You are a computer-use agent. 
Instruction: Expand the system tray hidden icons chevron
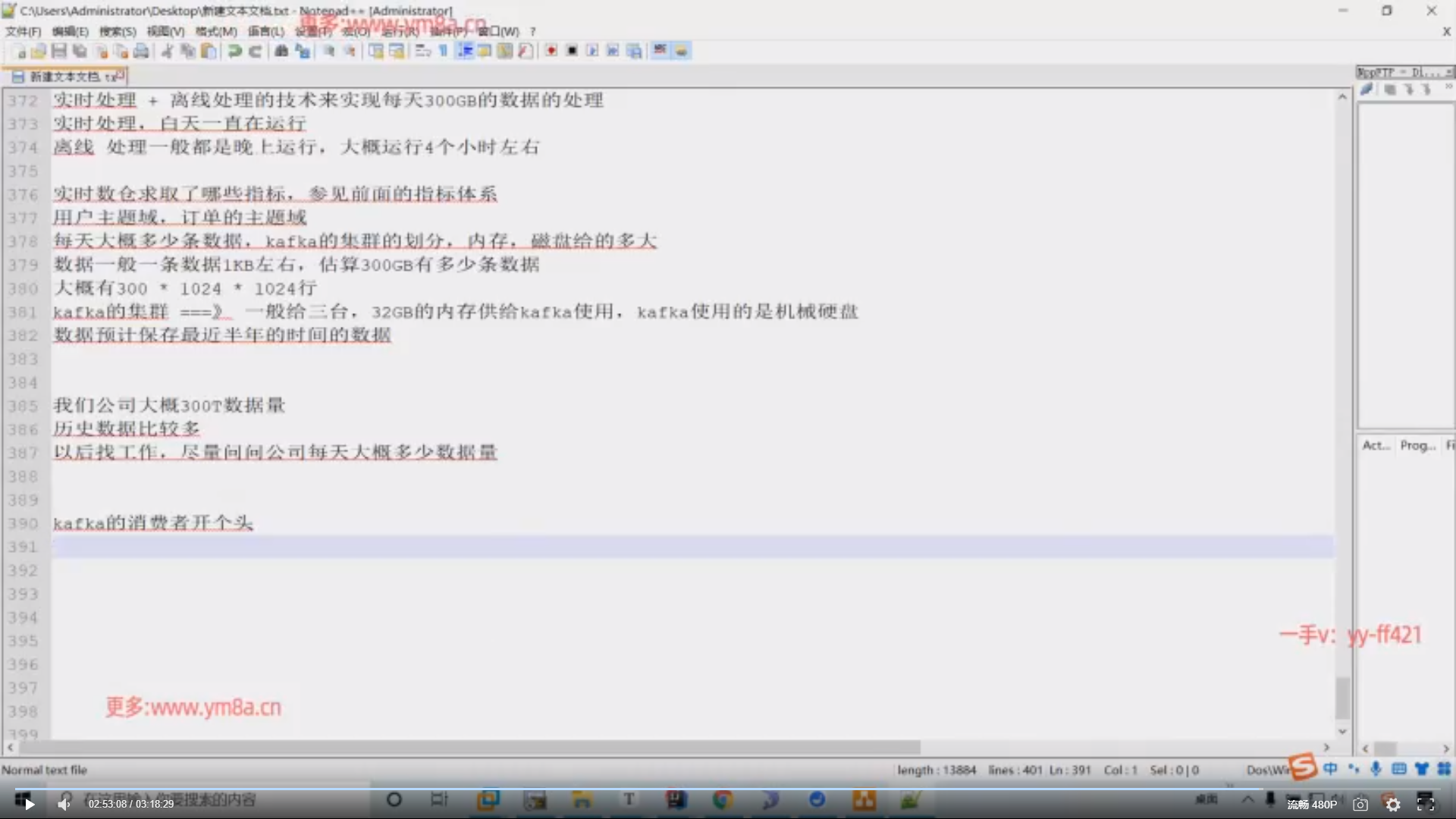[x=1247, y=799]
